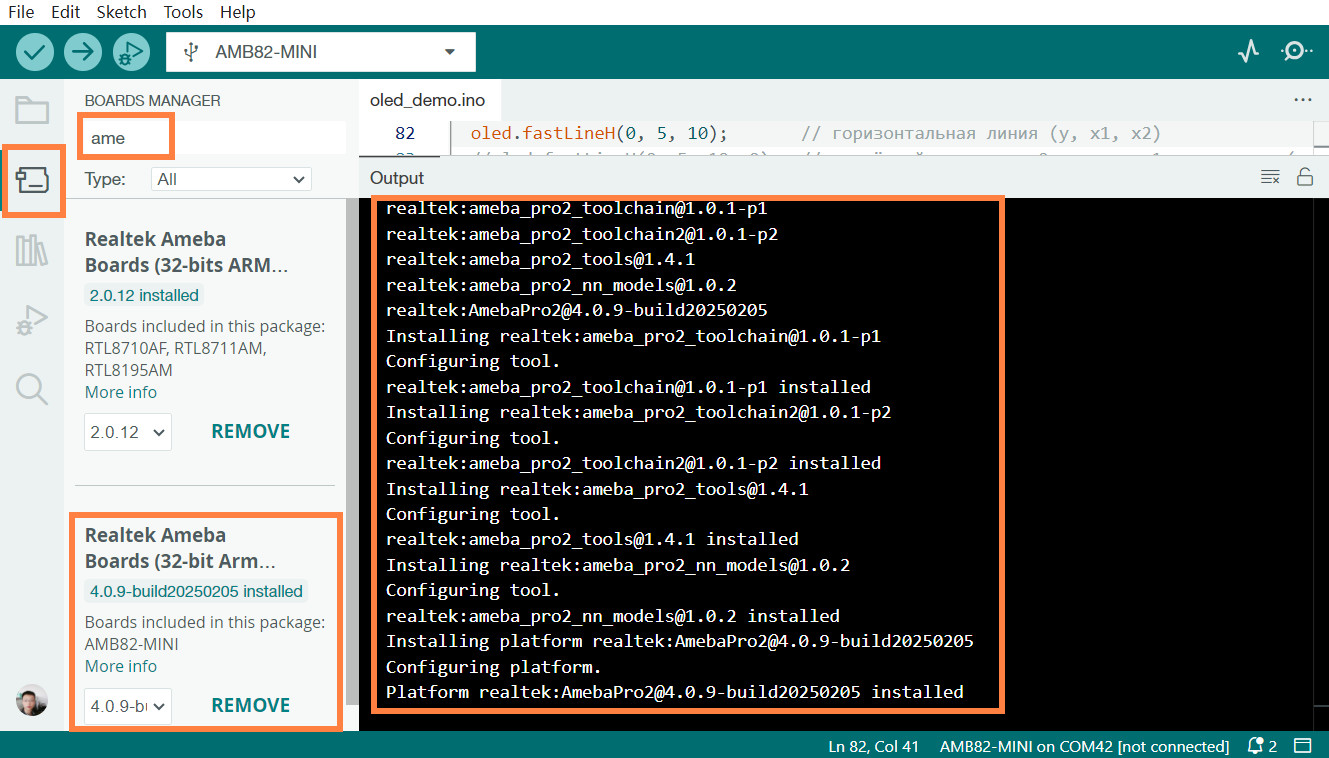Viewport: 1329px width, 758px height.
Task: Click the user profile avatar
Action: pyautogui.click(x=32, y=700)
